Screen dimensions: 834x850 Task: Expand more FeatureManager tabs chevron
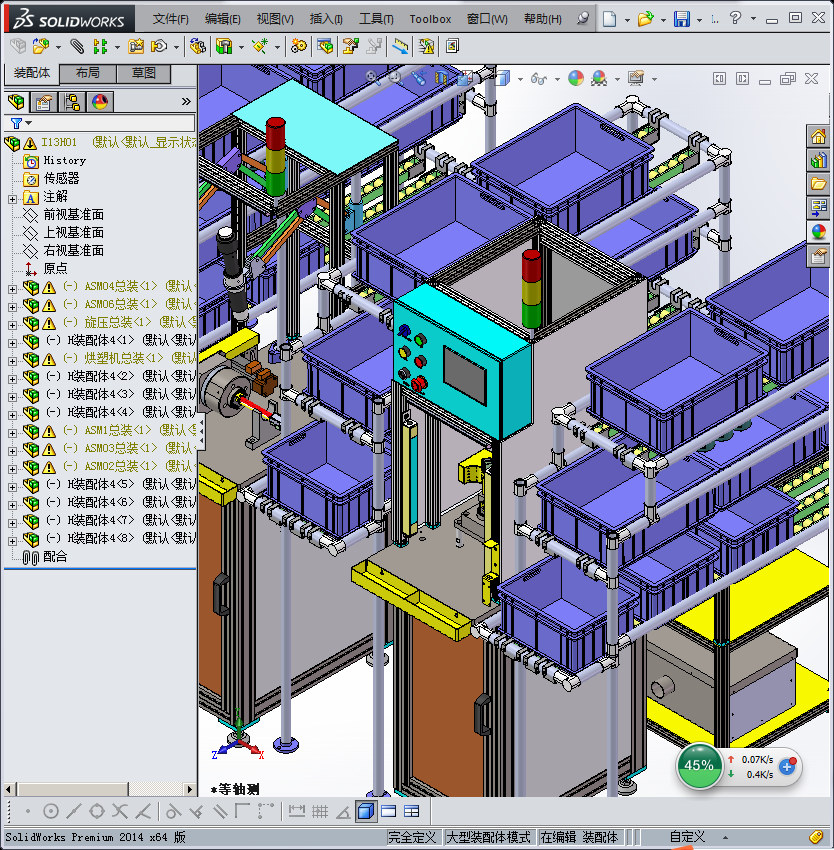click(186, 101)
